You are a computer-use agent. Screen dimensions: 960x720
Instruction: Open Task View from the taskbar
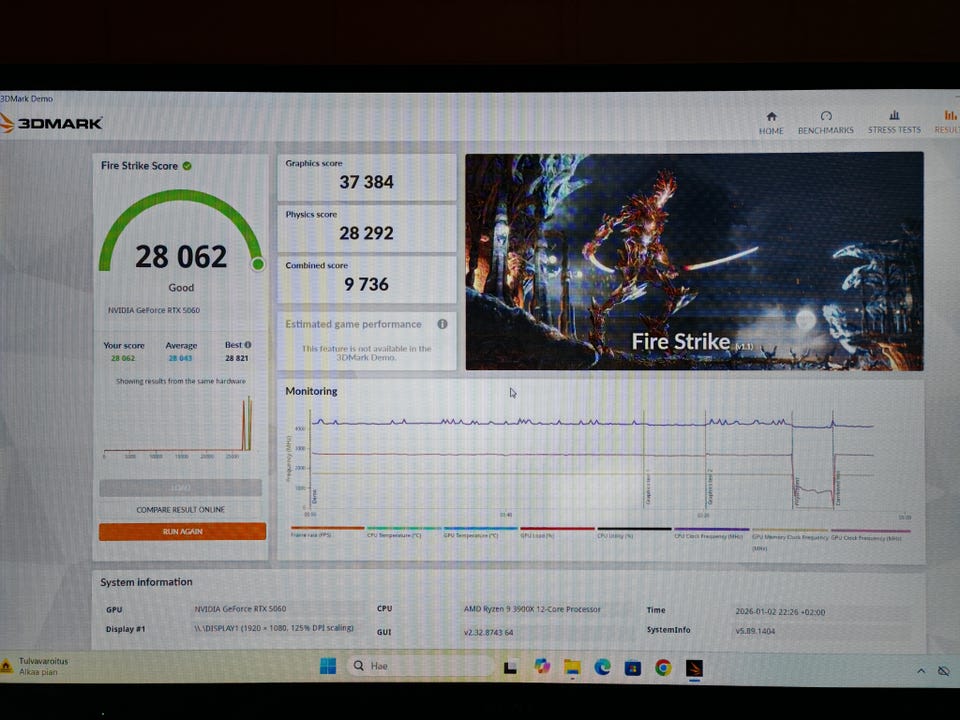click(x=510, y=667)
